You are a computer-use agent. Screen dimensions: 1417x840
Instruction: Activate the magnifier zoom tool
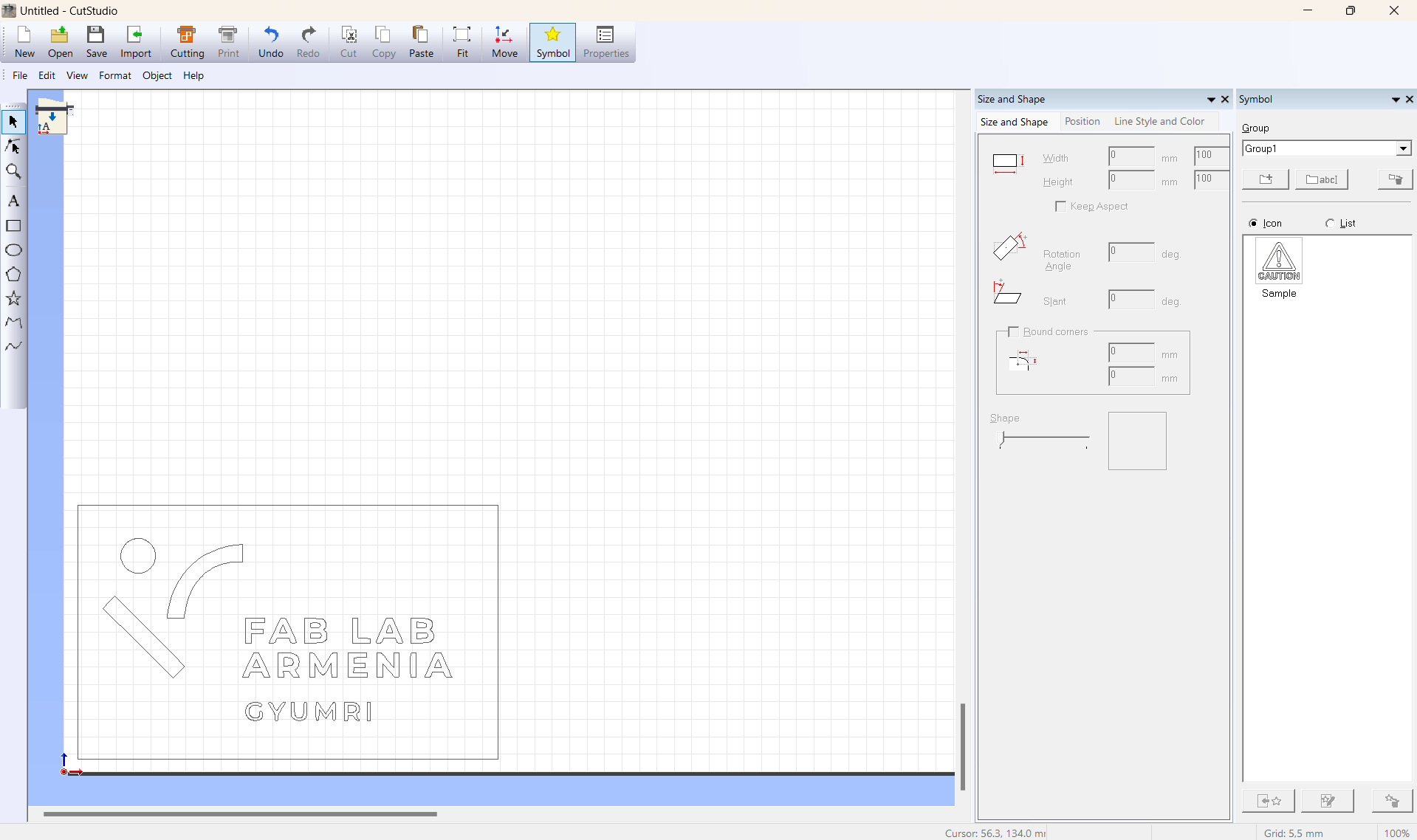coord(13,171)
